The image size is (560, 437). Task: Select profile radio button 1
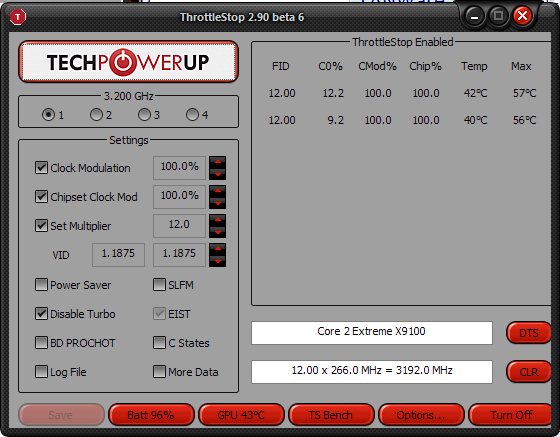click(48, 115)
